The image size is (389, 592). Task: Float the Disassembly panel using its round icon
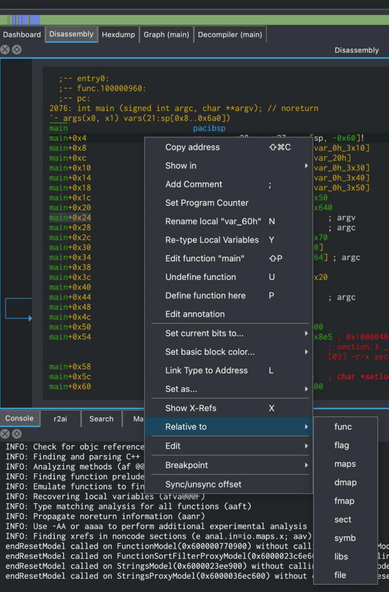point(17,49)
